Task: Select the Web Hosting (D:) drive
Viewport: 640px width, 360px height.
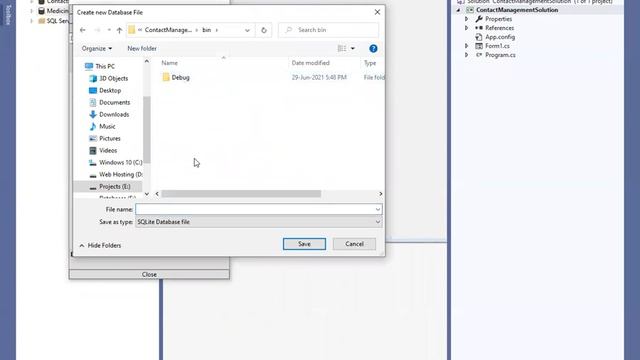Action: [x=120, y=174]
